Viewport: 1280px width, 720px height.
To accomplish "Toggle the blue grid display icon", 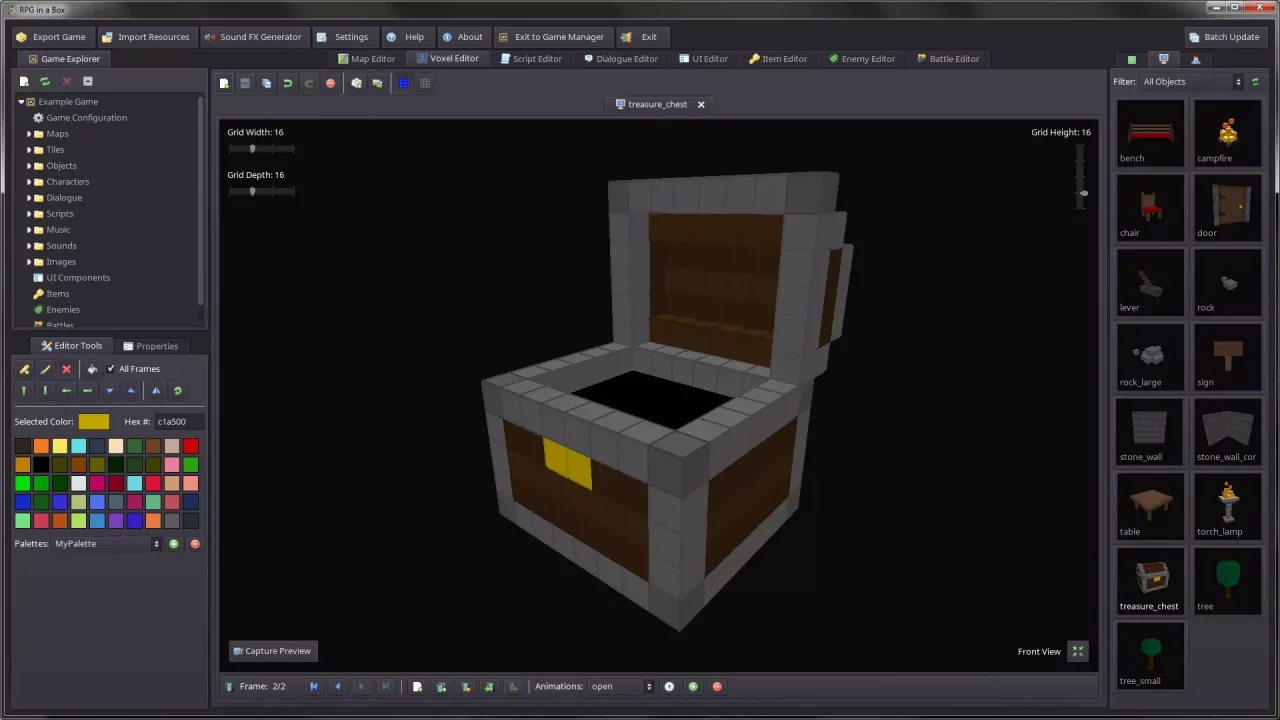I will pyautogui.click(x=403, y=83).
